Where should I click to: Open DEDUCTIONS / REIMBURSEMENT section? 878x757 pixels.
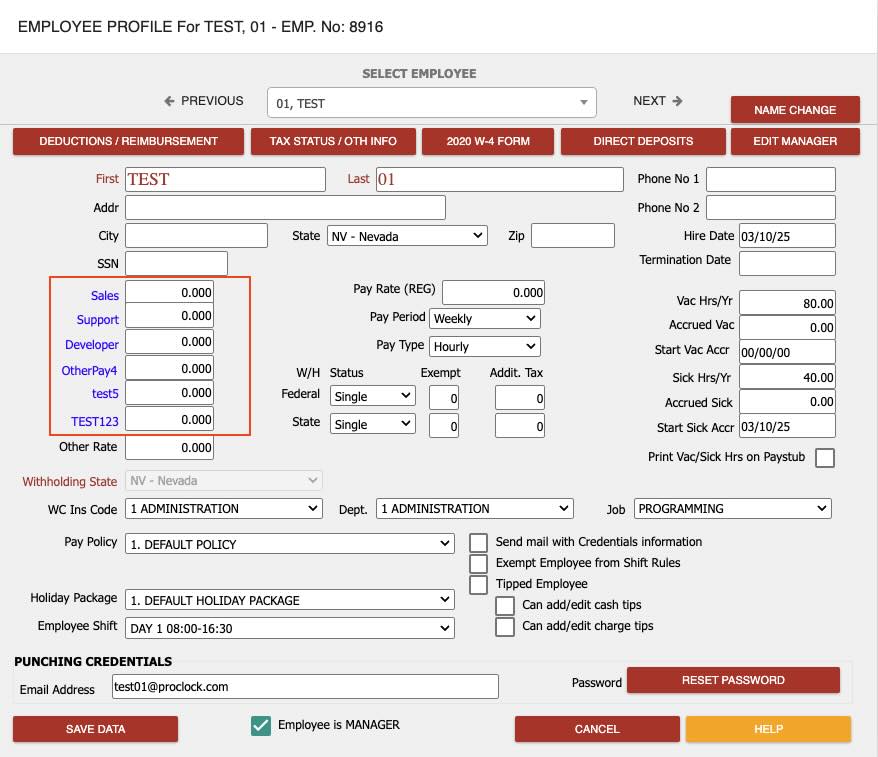[128, 141]
